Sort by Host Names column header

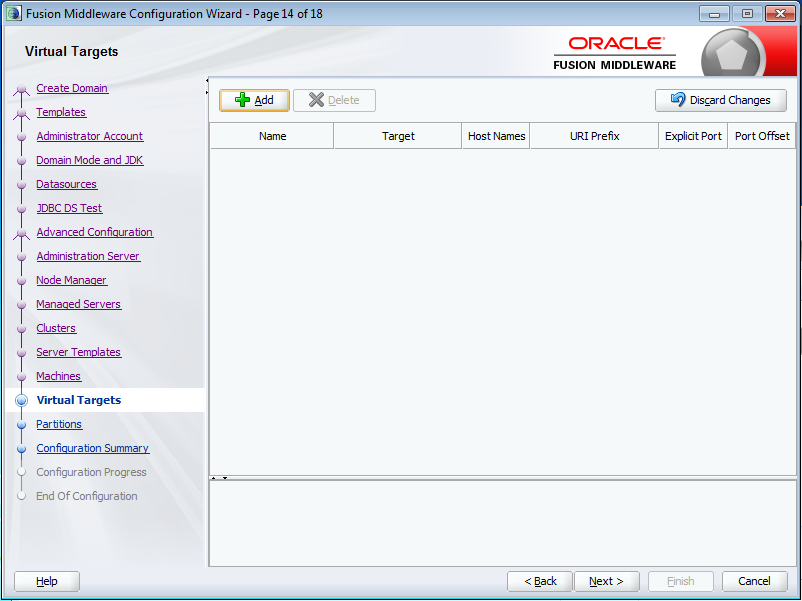[x=496, y=136]
